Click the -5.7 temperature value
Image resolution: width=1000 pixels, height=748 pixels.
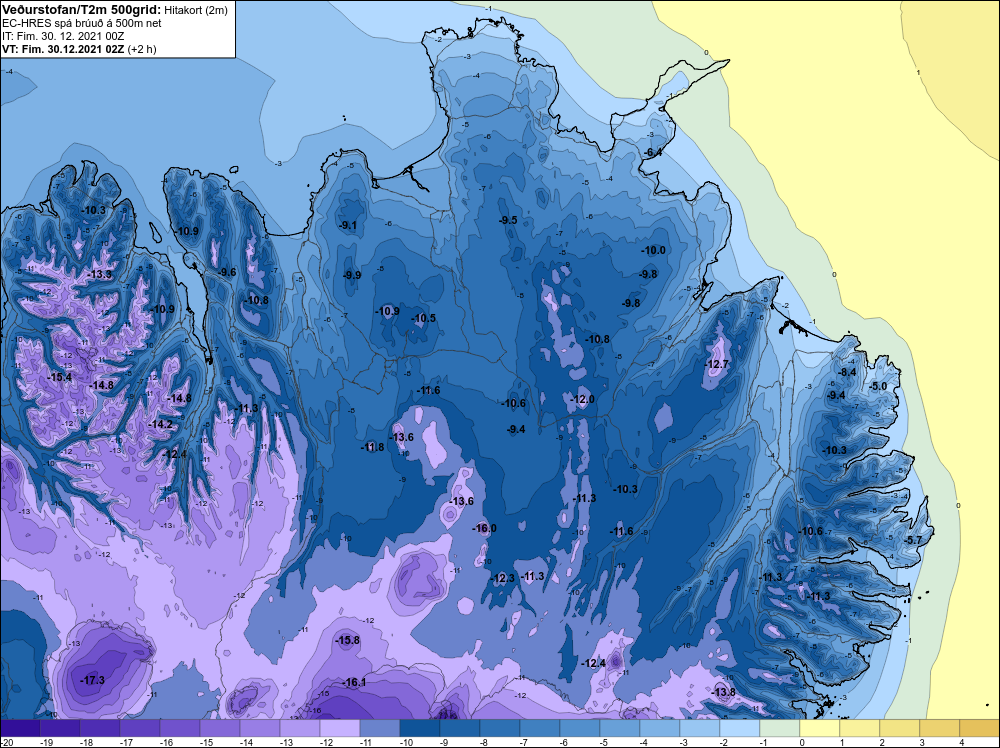point(913,540)
